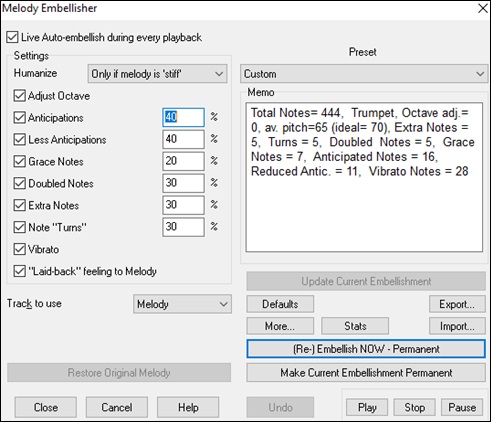Click (Re-) Embellish NOW - Permanent

[366, 349]
